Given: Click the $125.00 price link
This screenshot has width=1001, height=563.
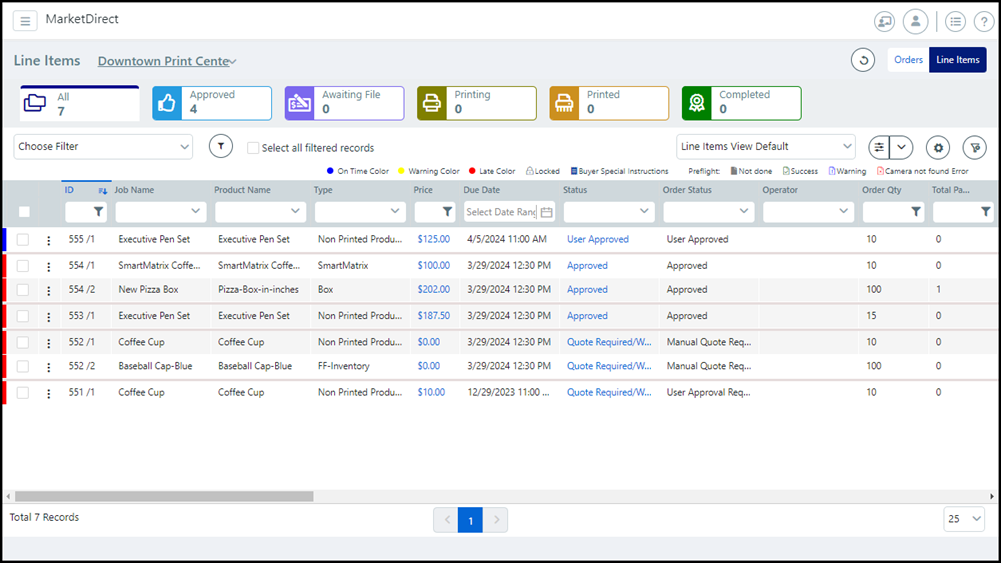Looking at the screenshot, I should (434, 240).
